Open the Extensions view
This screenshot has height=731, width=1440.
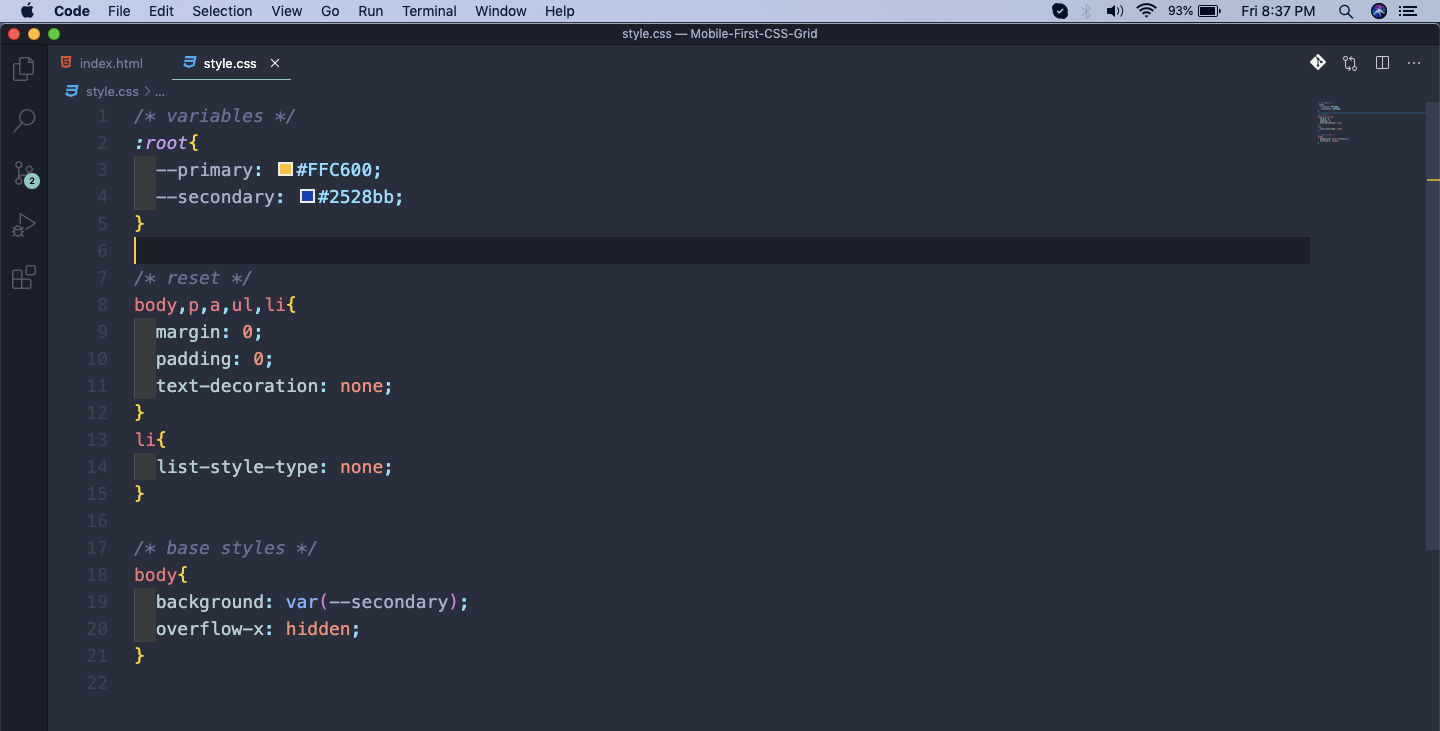(x=24, y=277)
